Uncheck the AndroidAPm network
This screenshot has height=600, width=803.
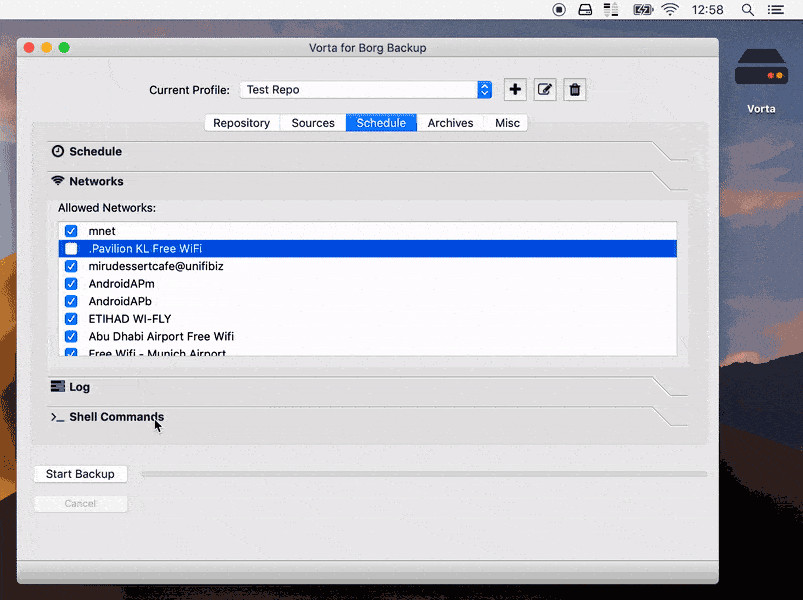(71, 284)
